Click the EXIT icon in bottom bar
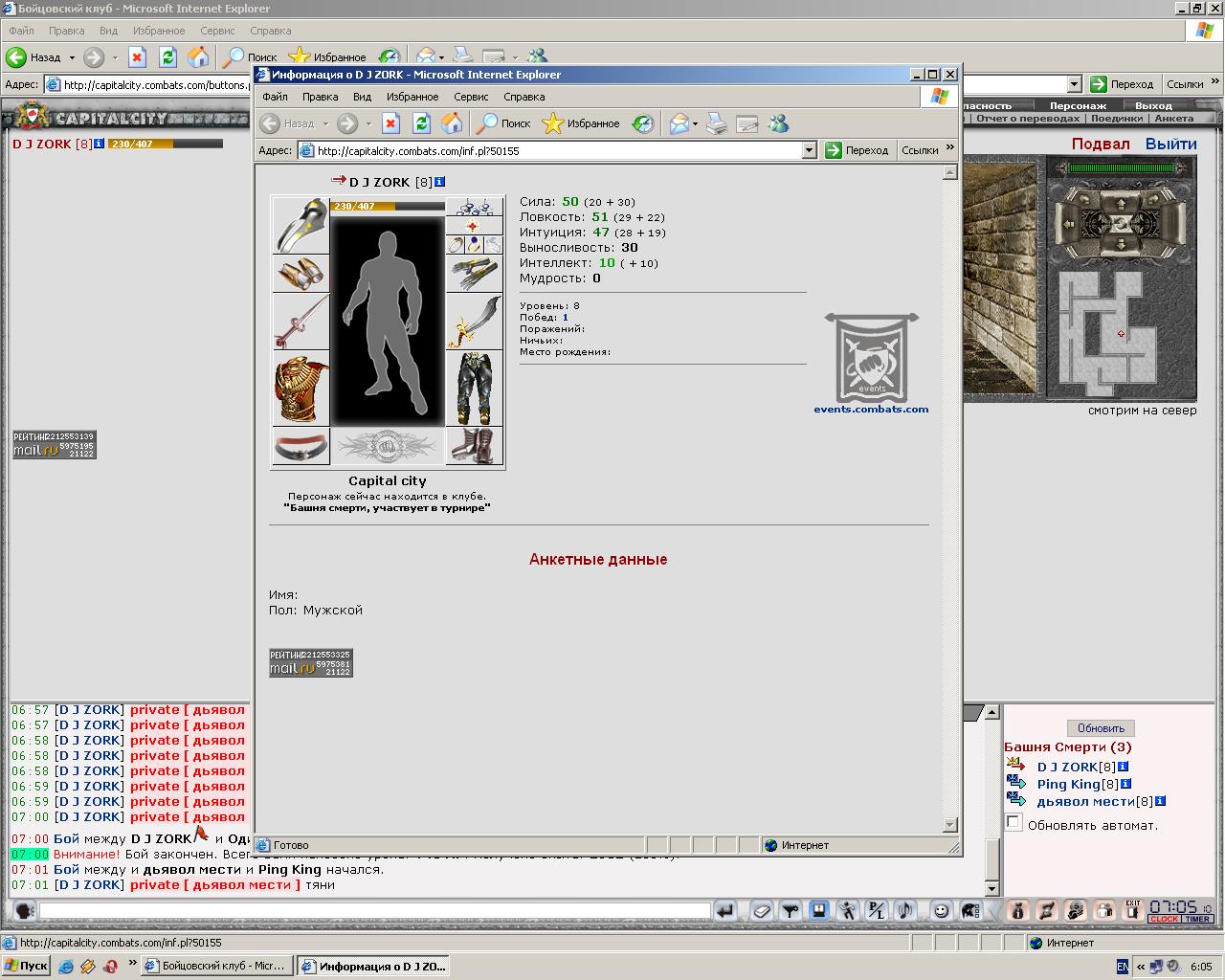 (1133, 911)
